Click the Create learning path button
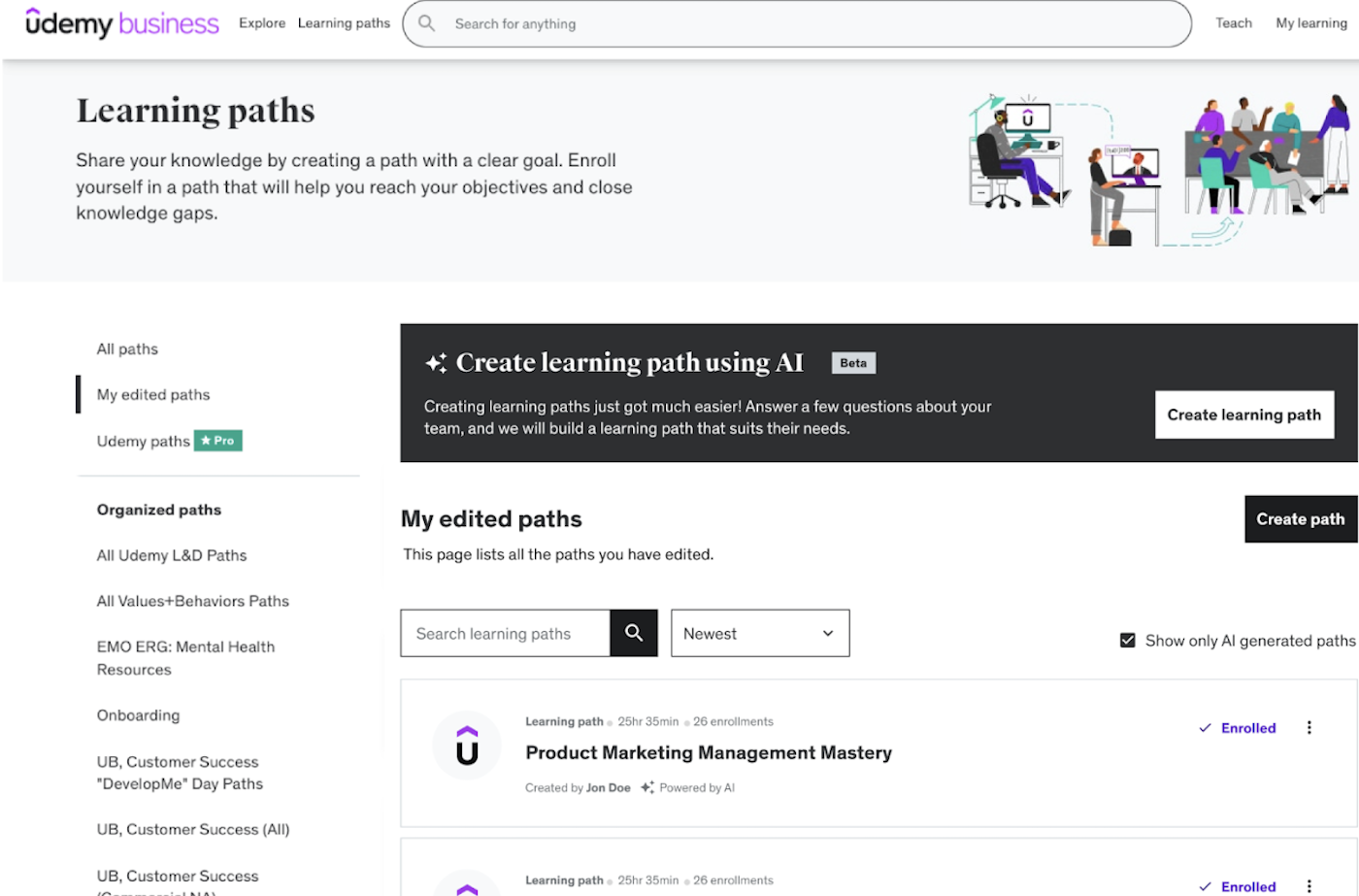Viewport: 1359px width, 896px height. point(1243,415)
